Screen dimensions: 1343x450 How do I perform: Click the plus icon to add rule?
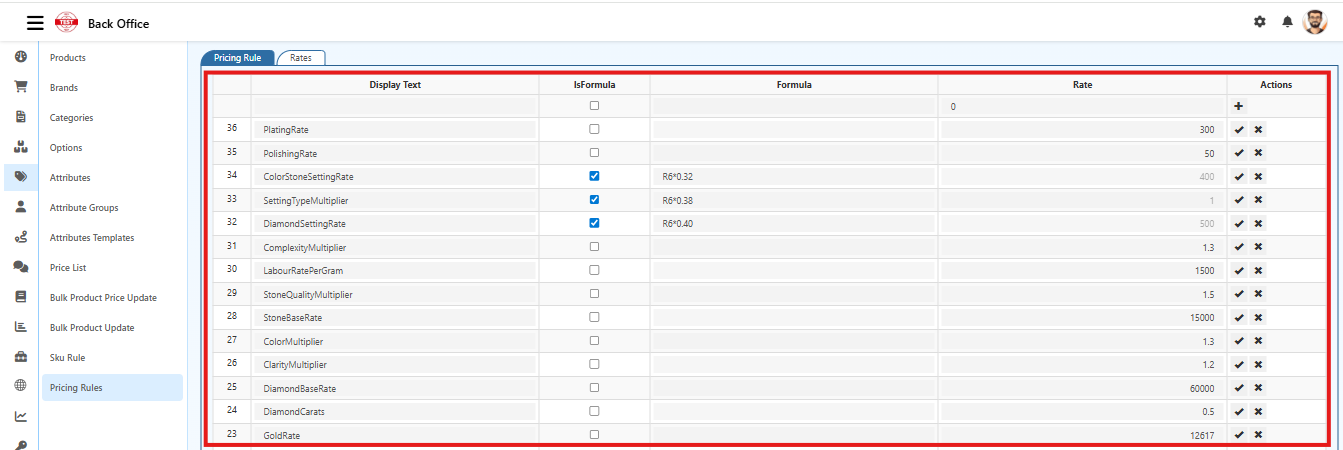click(x=1239, y=106)
